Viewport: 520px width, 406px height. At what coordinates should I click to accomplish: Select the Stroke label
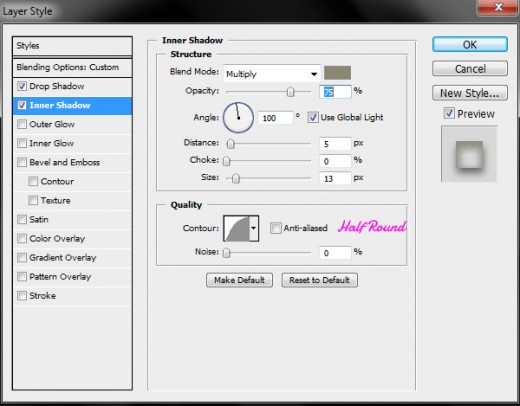click(42, 296)
